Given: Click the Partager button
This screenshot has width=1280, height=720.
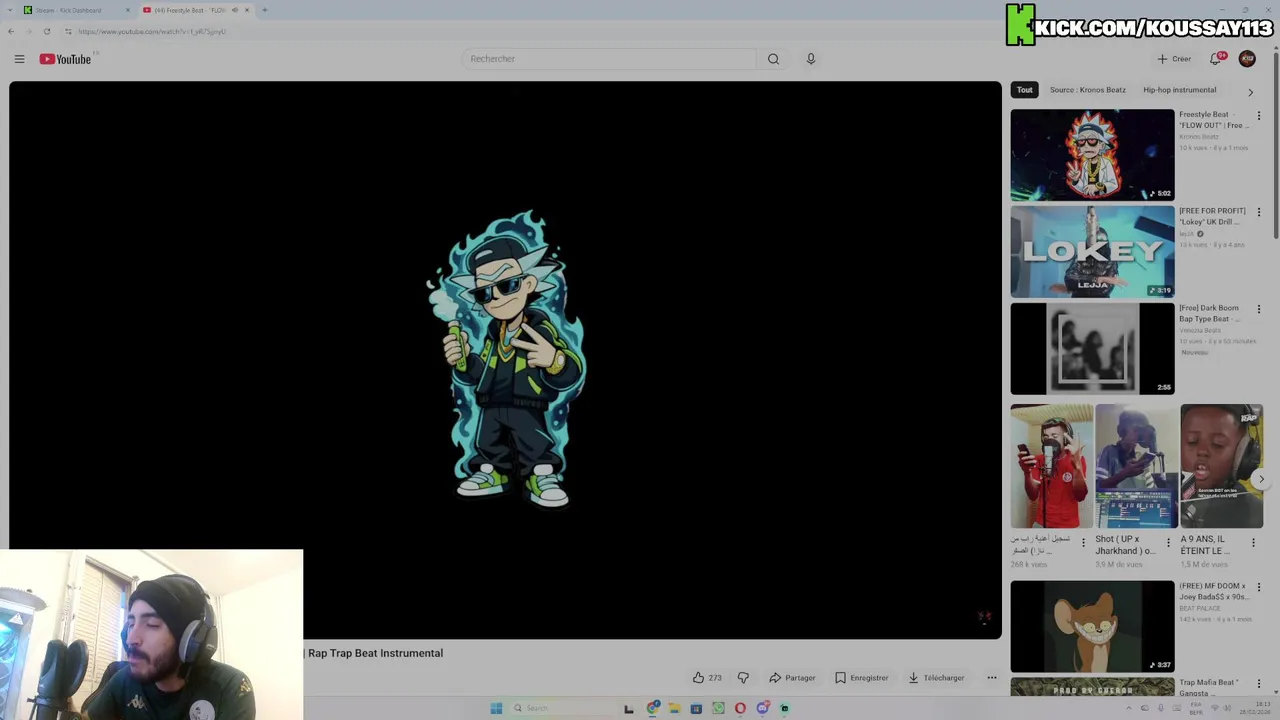Looking at the screenshot, I should click(792, 678).
